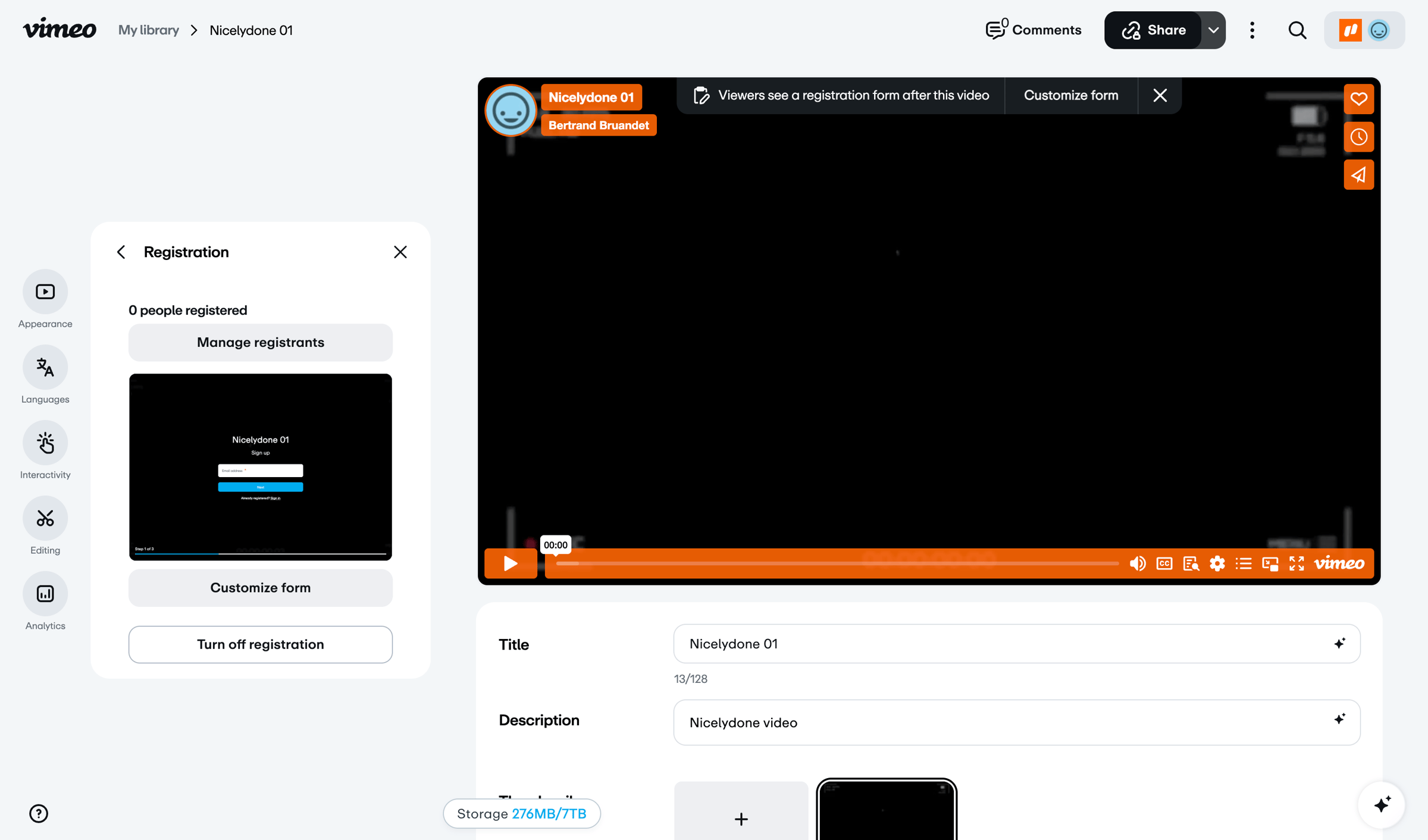Click the video progress bar

click(x=837, y=563)
